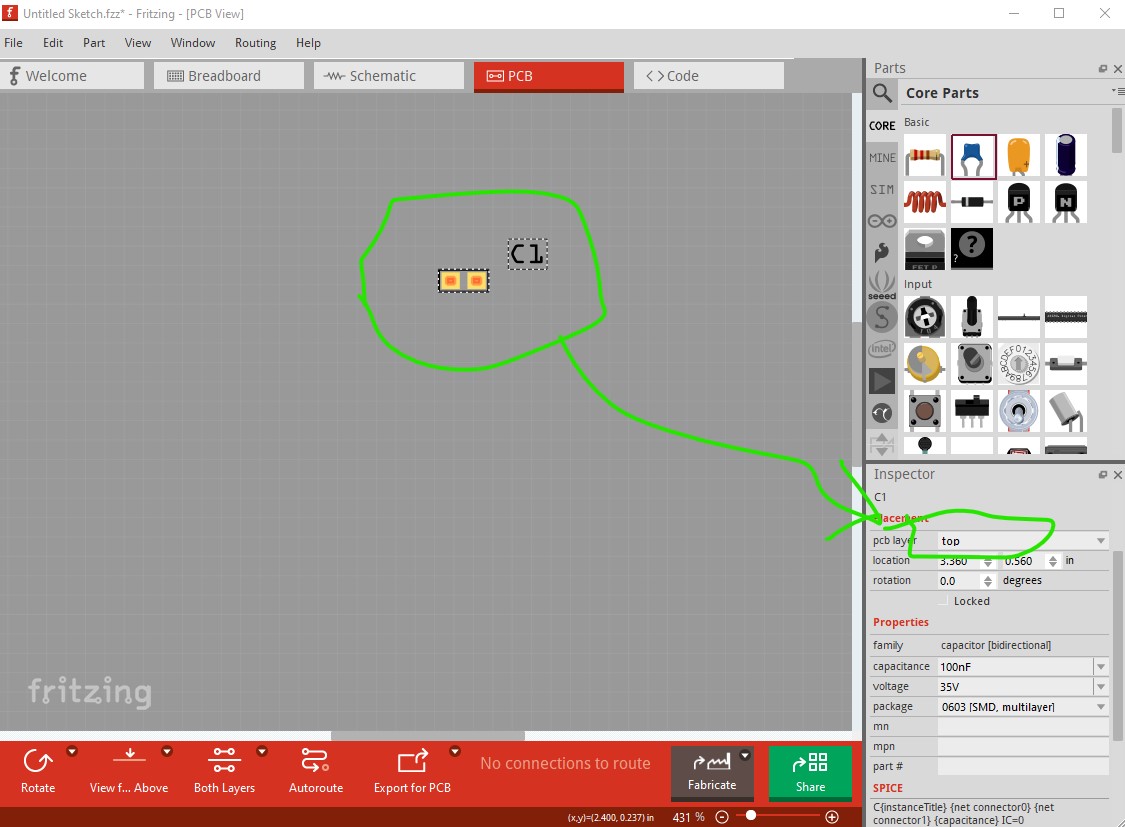Open Rotate options dropdown arrow
The image size is (1125, 827).
(72, 752)
